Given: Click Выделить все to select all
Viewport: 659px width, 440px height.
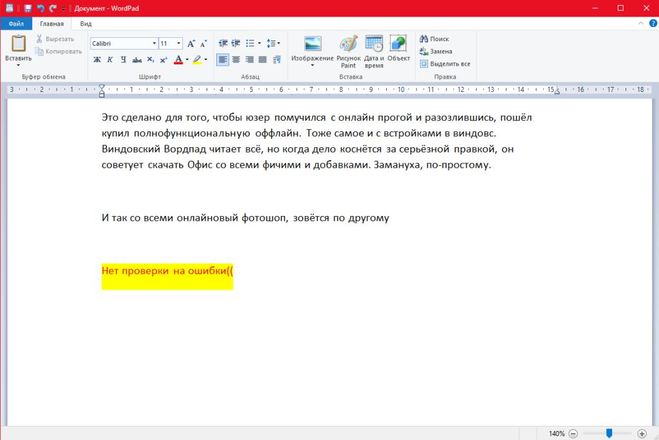Looking at the screenshot, I should click(x=444, y=63).
